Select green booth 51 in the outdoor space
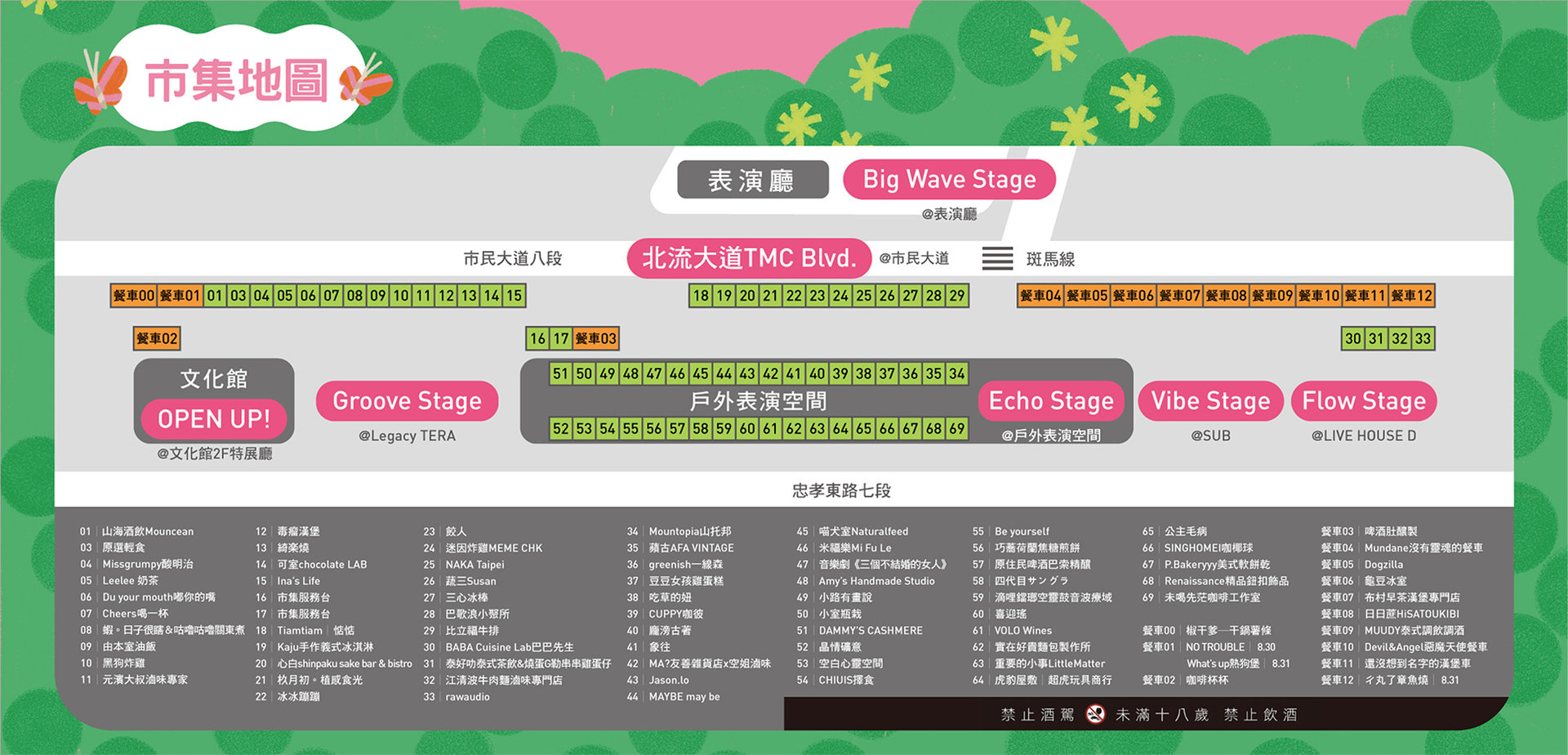This screenshot has height=755, width=1568. [x=560, y=373]
